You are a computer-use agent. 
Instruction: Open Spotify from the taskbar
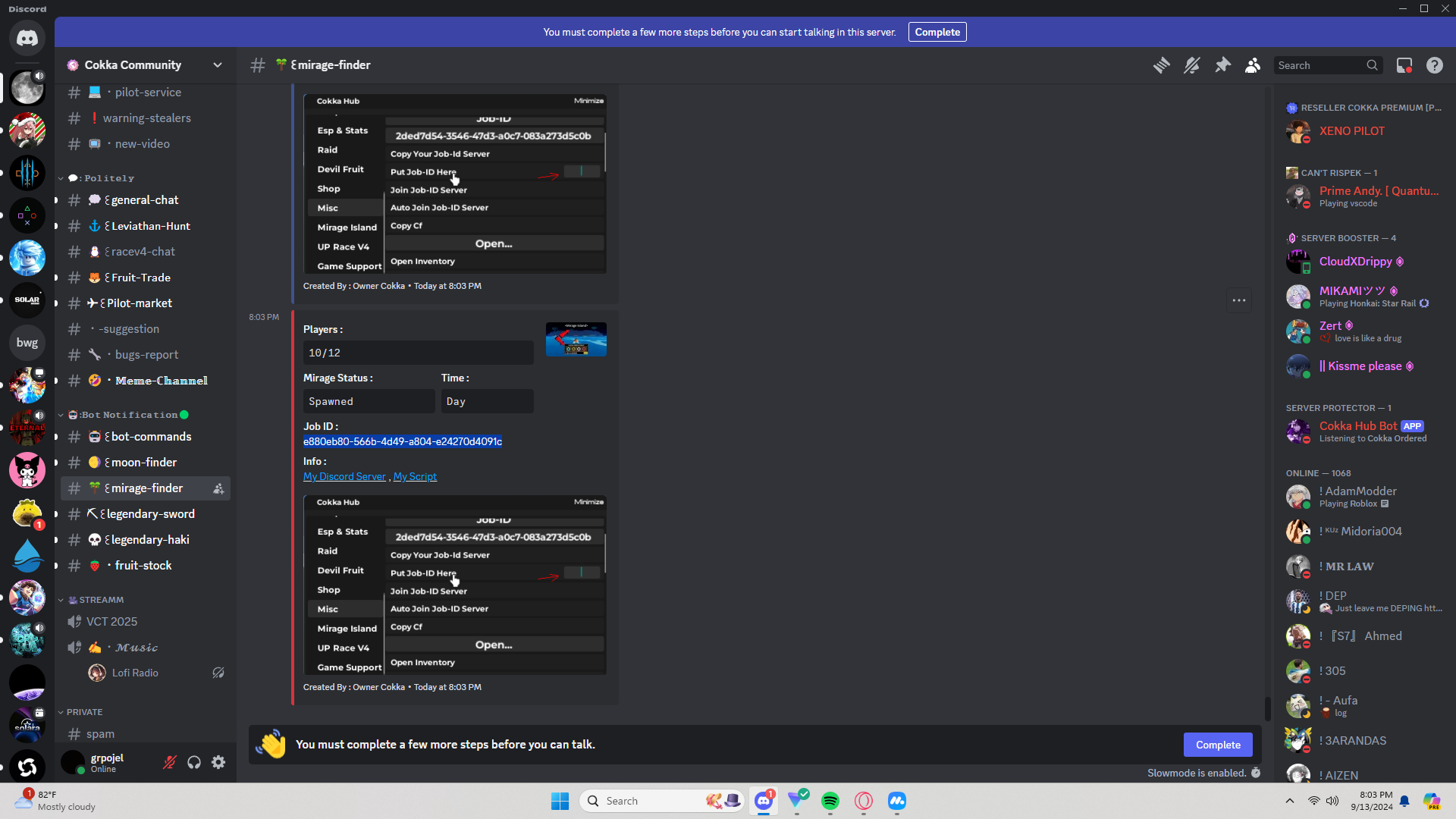pos(830,801)
